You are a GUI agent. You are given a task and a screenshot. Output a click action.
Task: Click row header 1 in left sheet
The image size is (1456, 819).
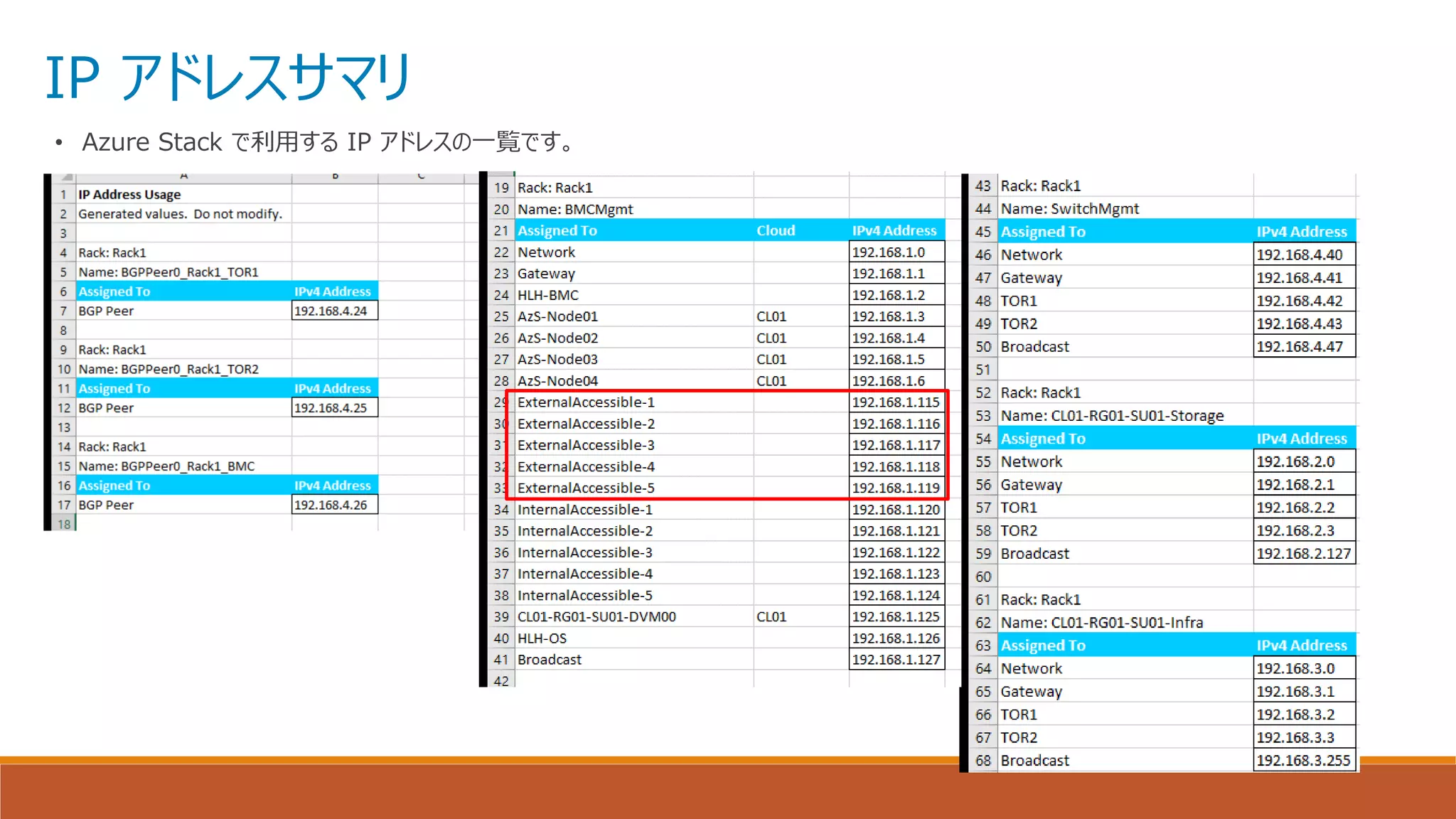(63, 194)
